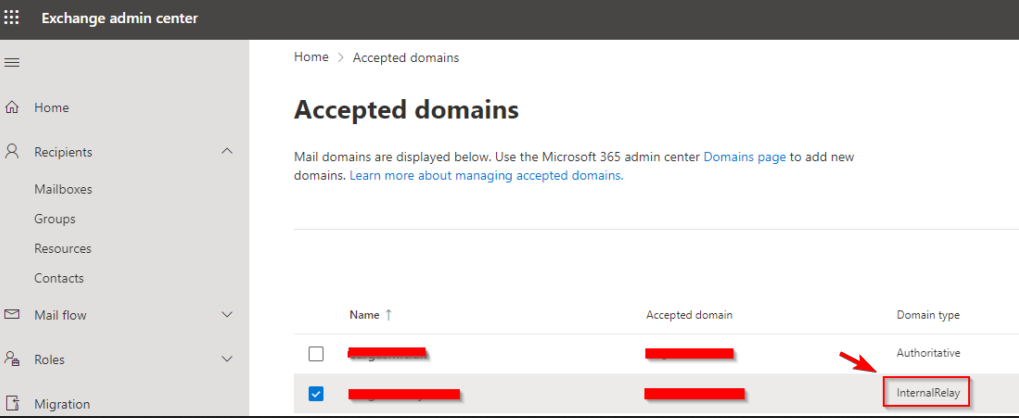Check the Authoritative domain row checkbox
The width and height of the screenshot is (1019, 418).
[x=316, y=353]
